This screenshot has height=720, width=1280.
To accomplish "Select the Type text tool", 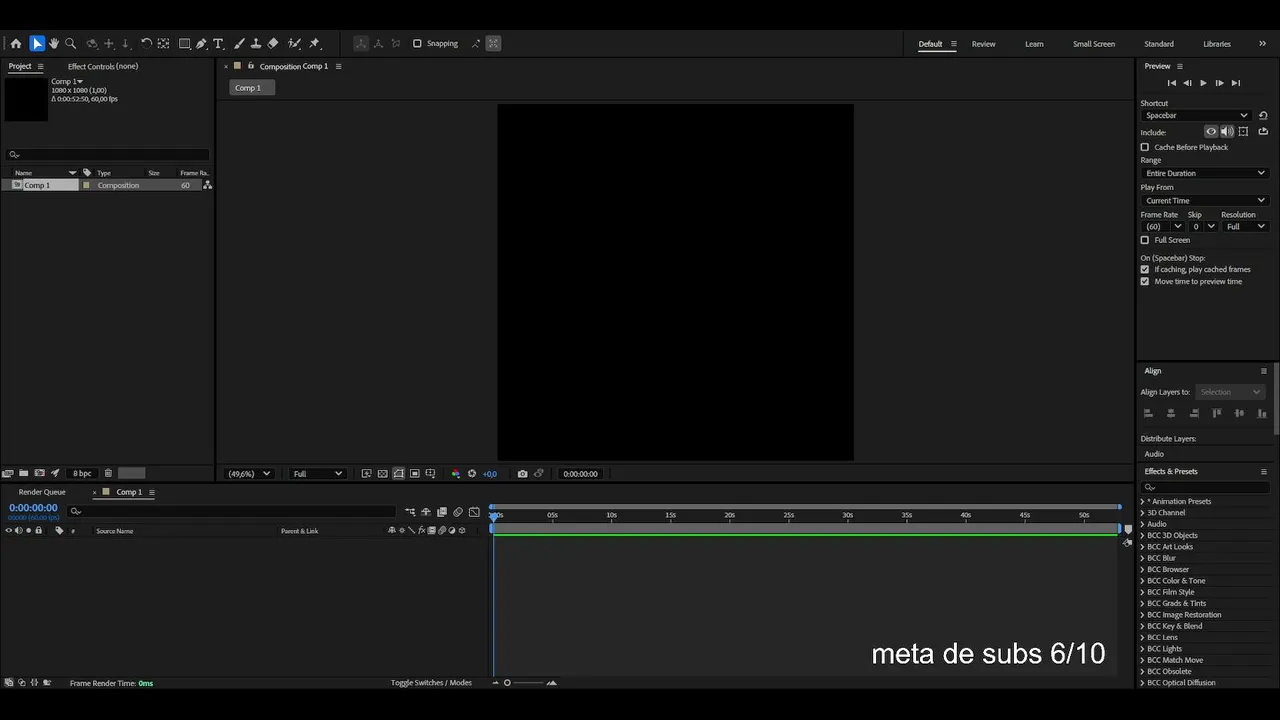I will click(x=218, y=43).
